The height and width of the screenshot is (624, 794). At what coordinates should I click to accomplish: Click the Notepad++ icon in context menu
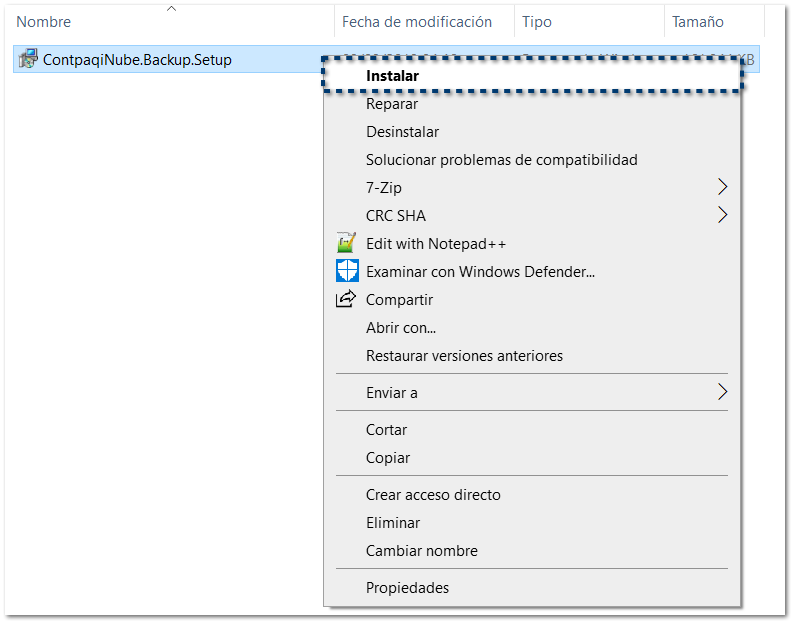pyautogui.click(x=347, y=243)
